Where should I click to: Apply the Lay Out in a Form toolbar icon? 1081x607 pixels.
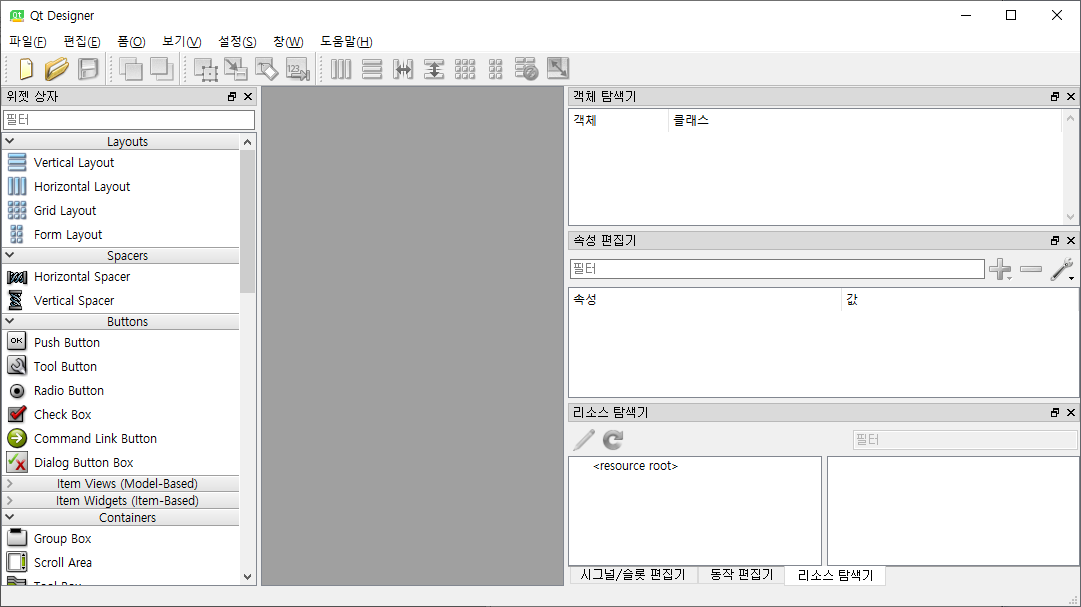(496, 69)
